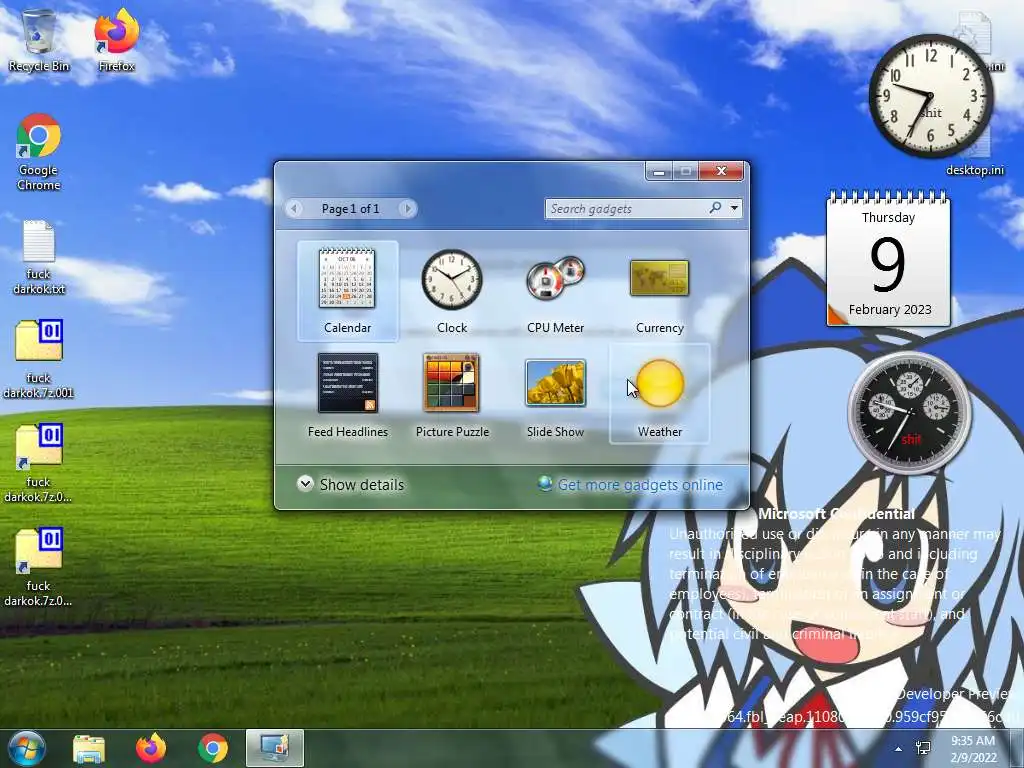
Task: Expand Show details in the gadget gallery
Action: pos(351,485)
